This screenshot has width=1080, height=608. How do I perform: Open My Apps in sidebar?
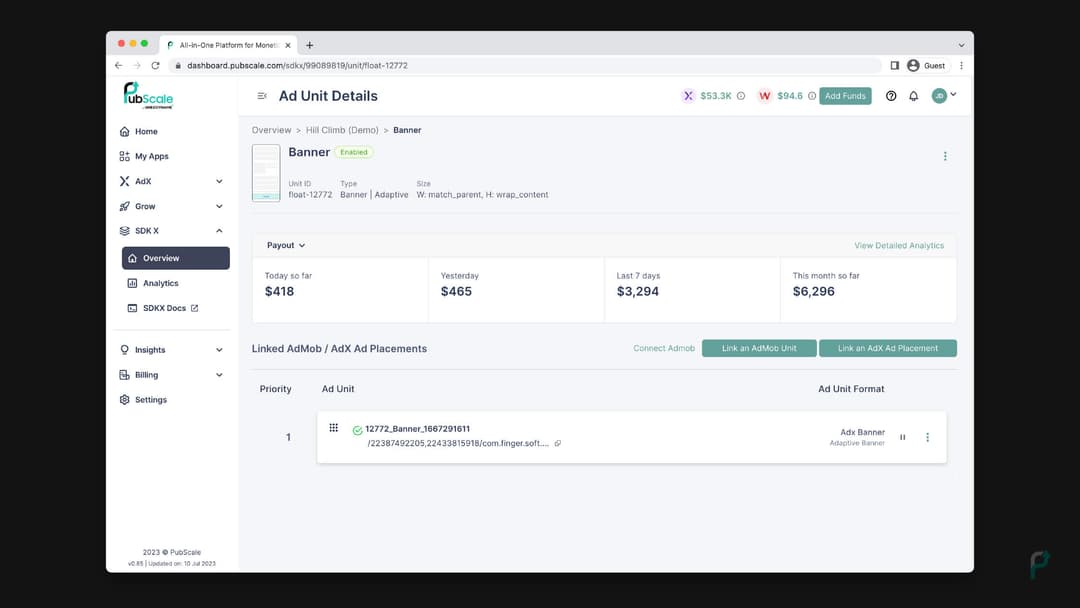point(152,156)
